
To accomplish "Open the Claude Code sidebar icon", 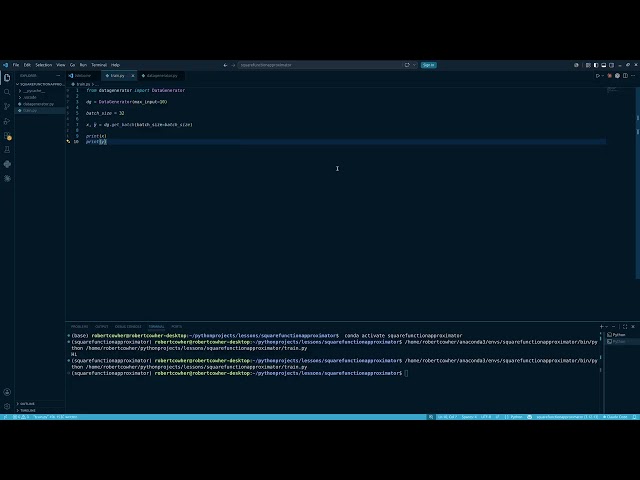I will coord(7,178).
